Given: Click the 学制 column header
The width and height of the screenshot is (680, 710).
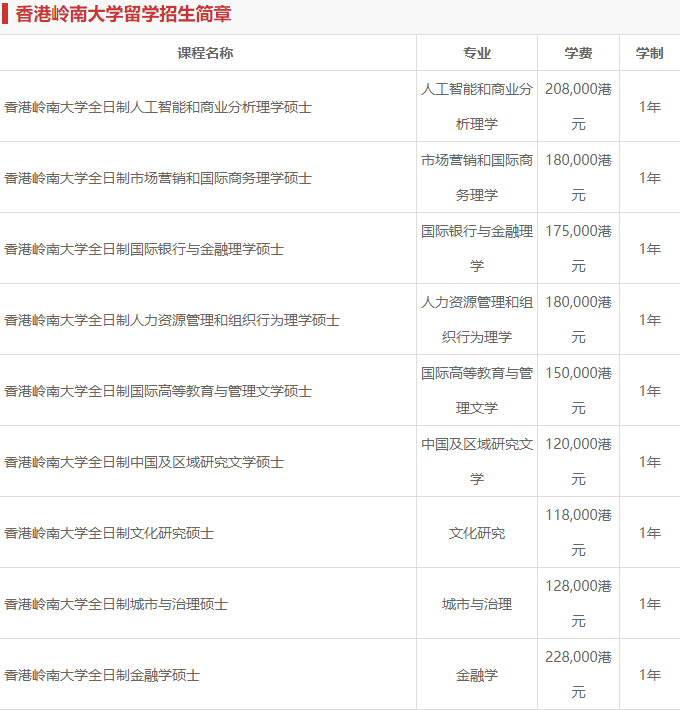Looking at the screenshot, I should click(x=649, y=53).
